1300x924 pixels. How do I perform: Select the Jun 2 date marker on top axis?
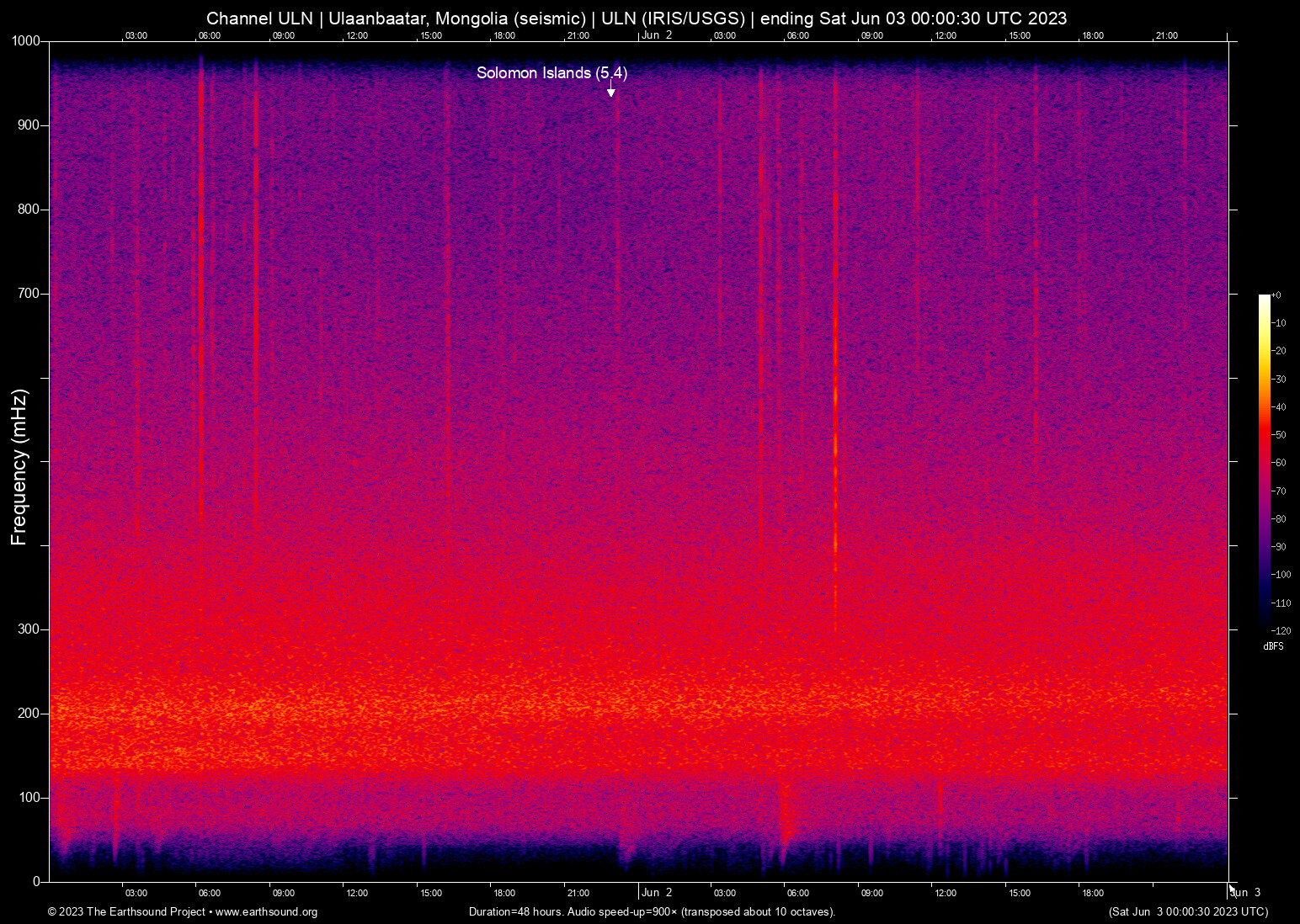tap(657, 35)
